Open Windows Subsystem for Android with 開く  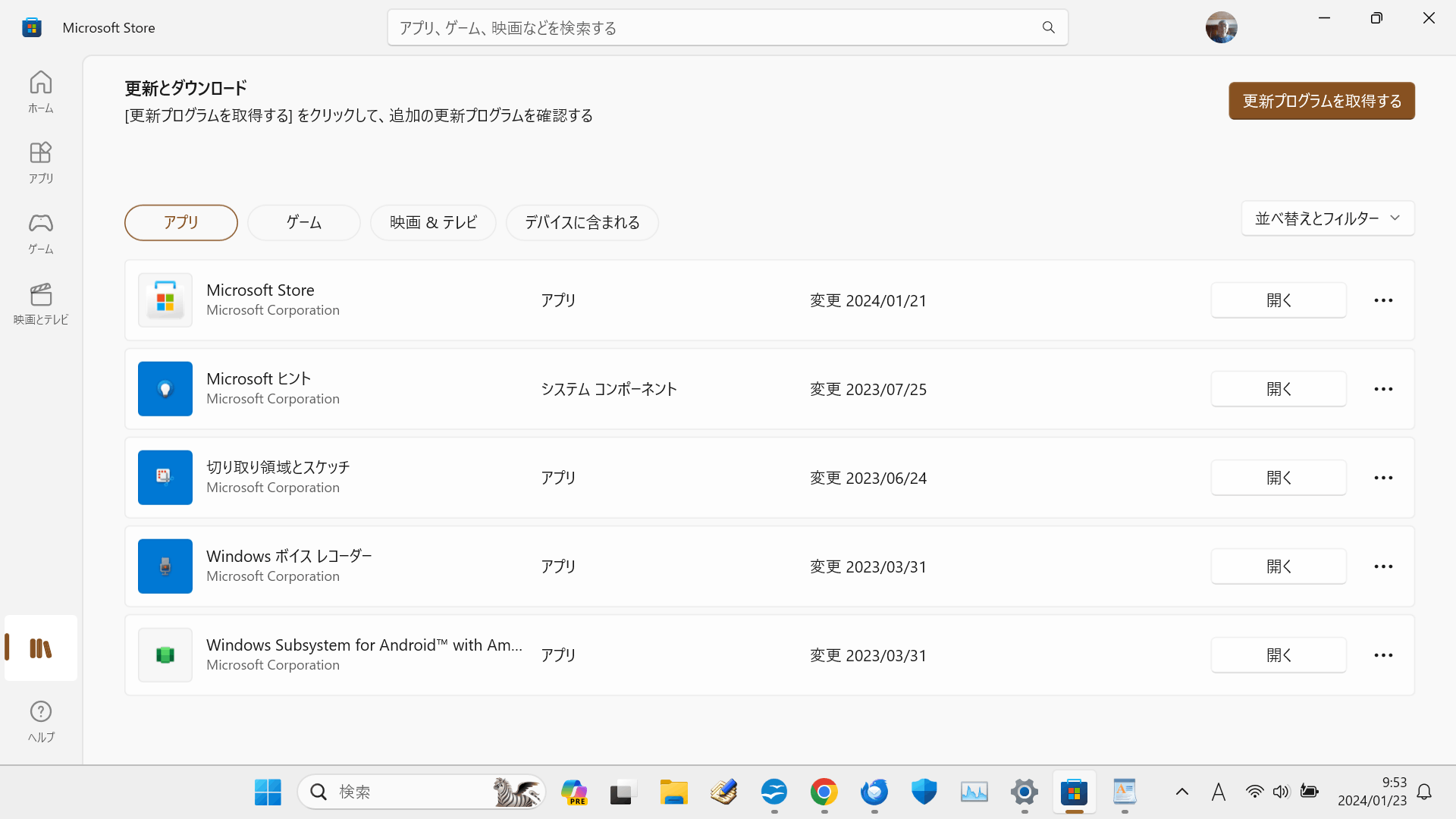click(x=1279, y=655)
